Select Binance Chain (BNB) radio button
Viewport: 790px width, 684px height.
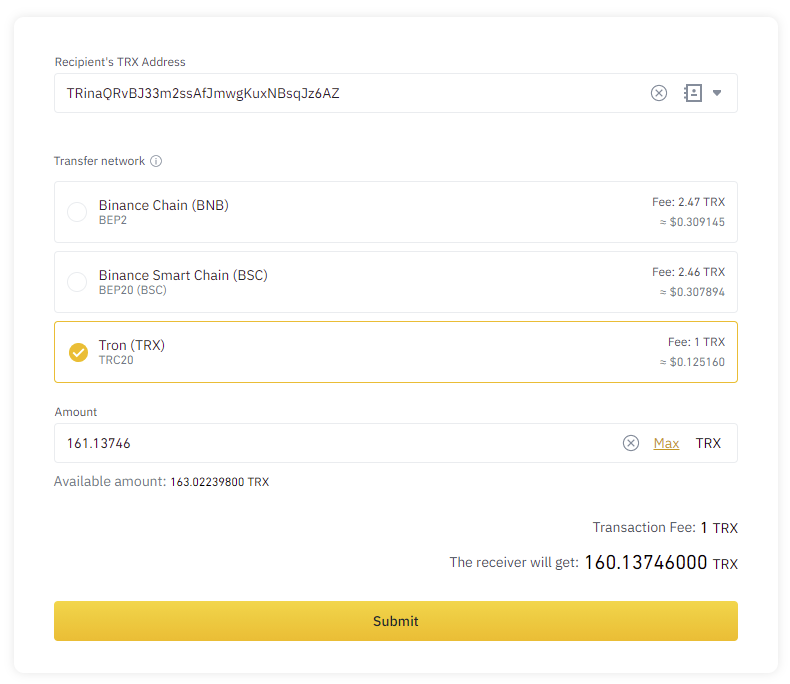point(77,212)
